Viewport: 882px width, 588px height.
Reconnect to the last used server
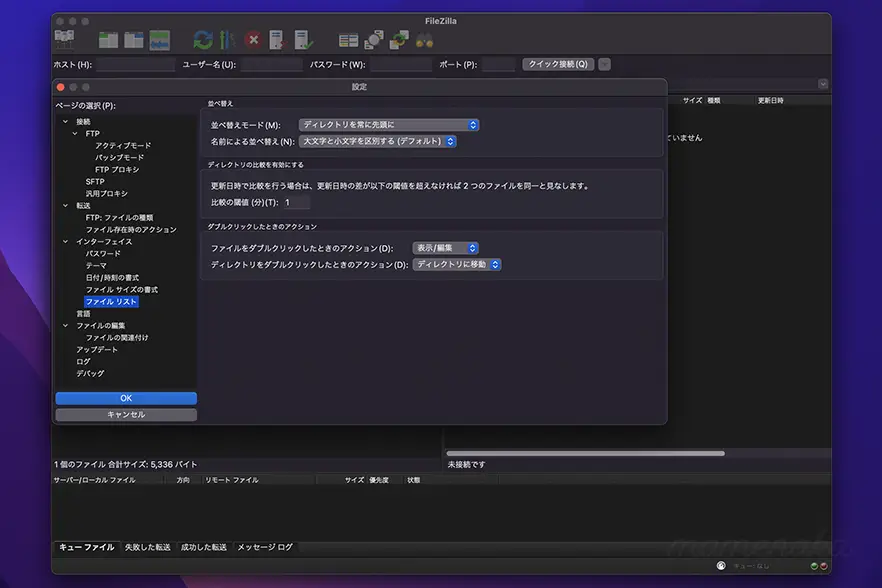pos(300,40)
